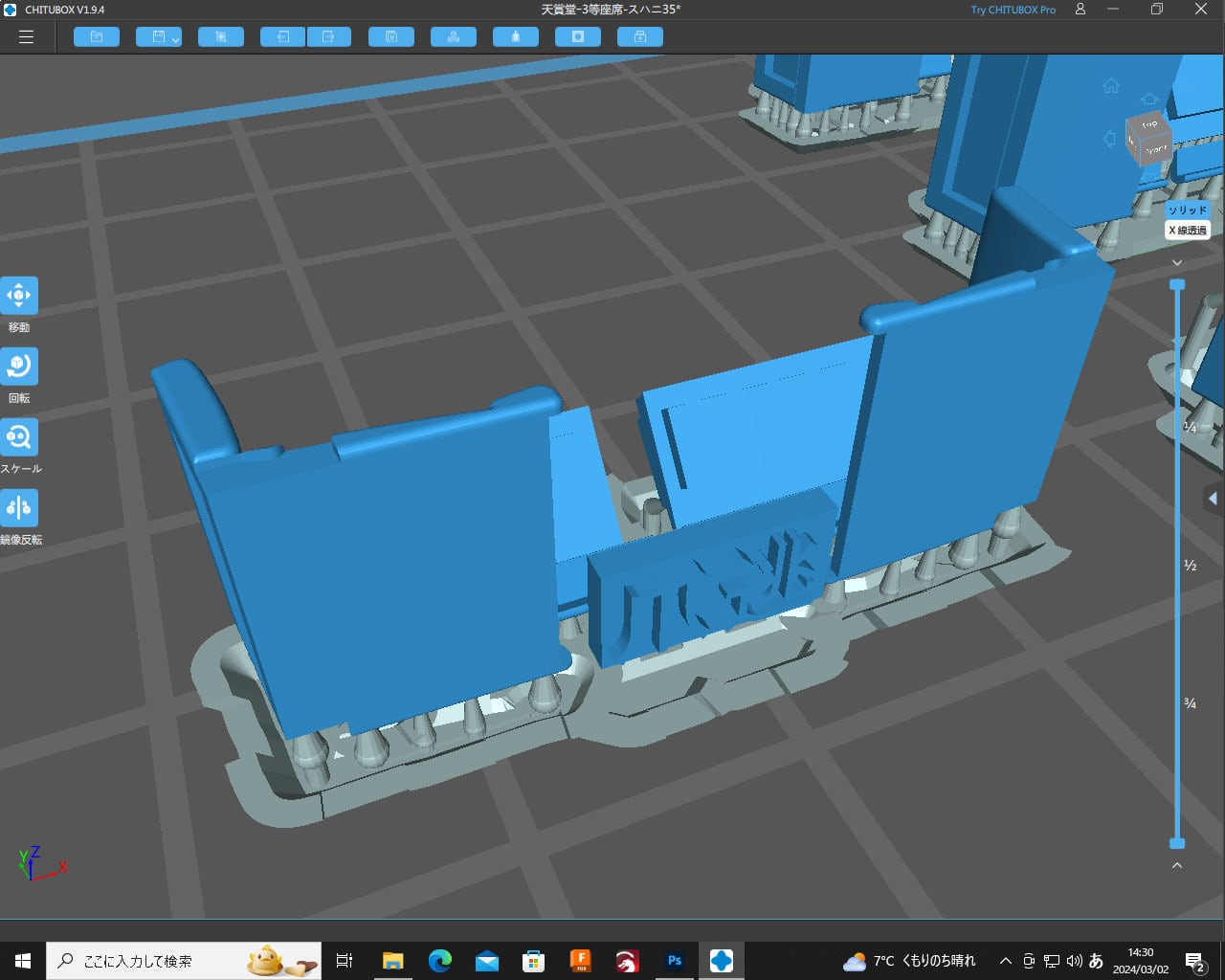Screen dimensions: 1225x980
Task: Select the Scale (スケール) tool
Action: [19, 437]
